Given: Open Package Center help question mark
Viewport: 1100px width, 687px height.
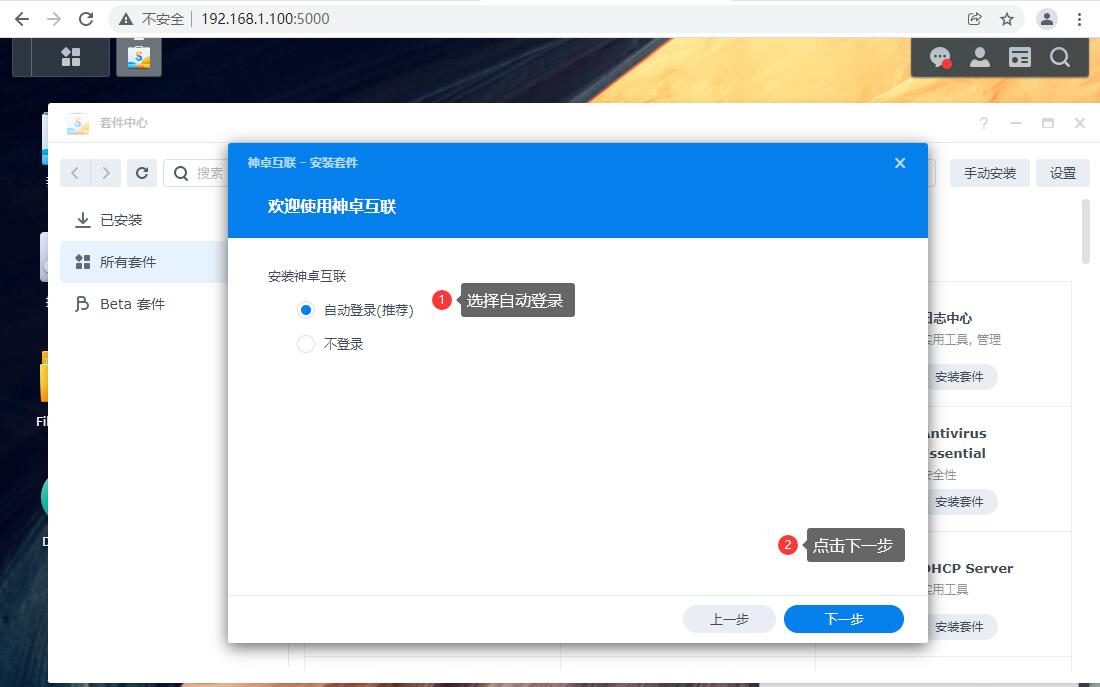Looking at the screenshot, I should [x=984, y=123].
